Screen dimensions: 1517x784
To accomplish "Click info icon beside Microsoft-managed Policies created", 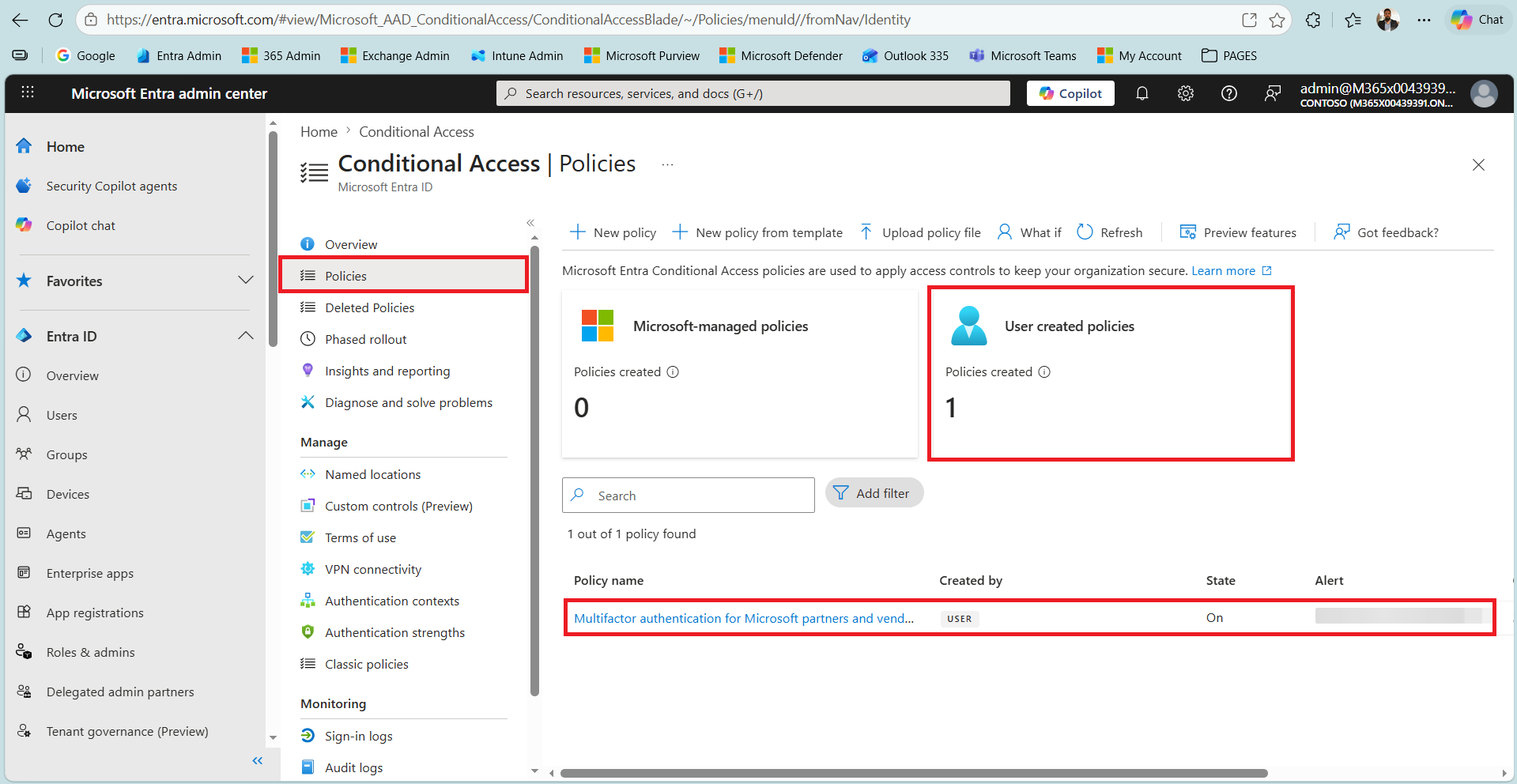I will [673, 372].
